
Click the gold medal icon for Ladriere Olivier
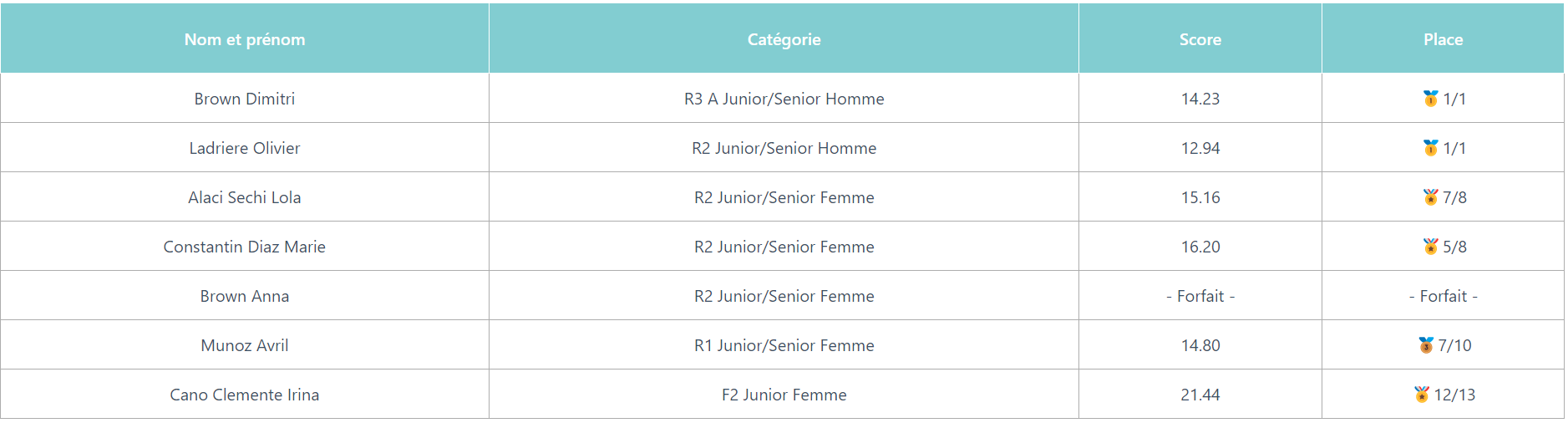click(1430, 148)
